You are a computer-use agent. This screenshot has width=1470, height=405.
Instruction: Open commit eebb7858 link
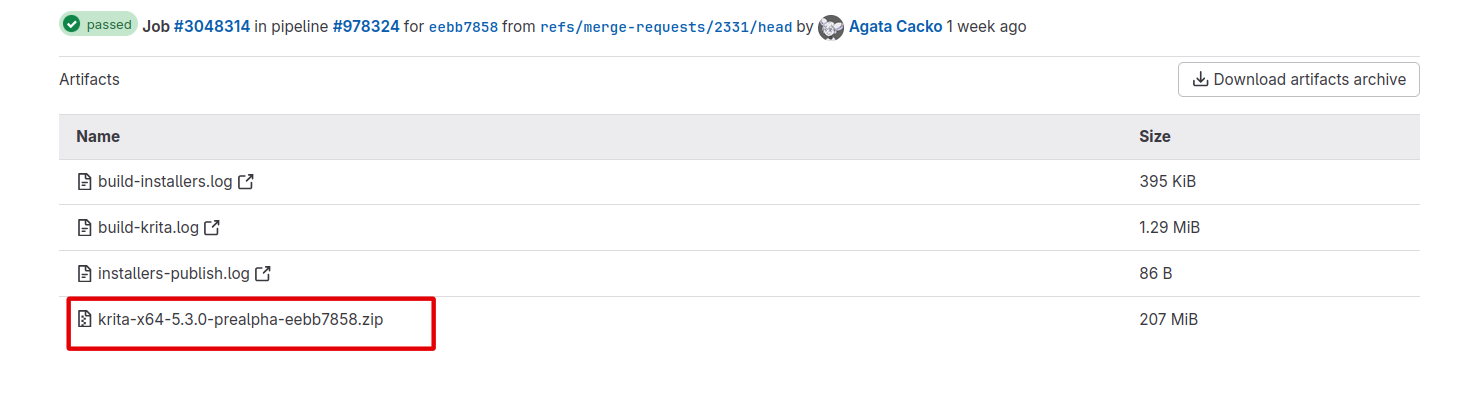[x=463, y=27]
